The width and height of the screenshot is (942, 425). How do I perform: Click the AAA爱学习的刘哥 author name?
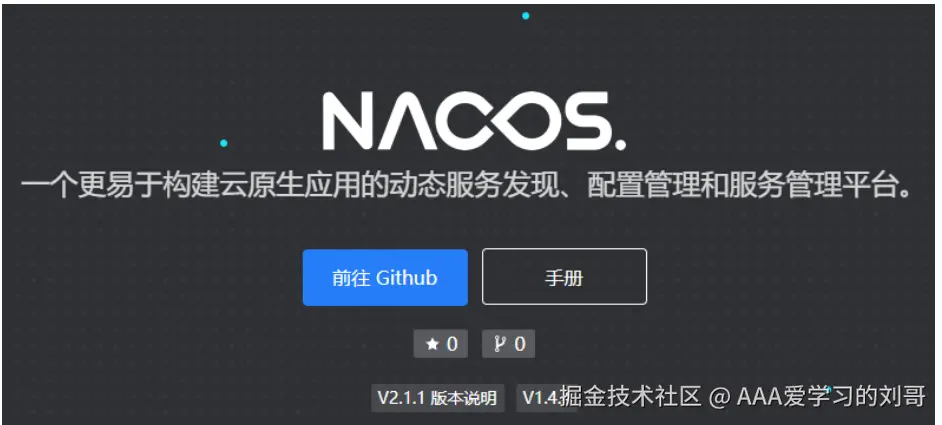(x=831, y=397)
